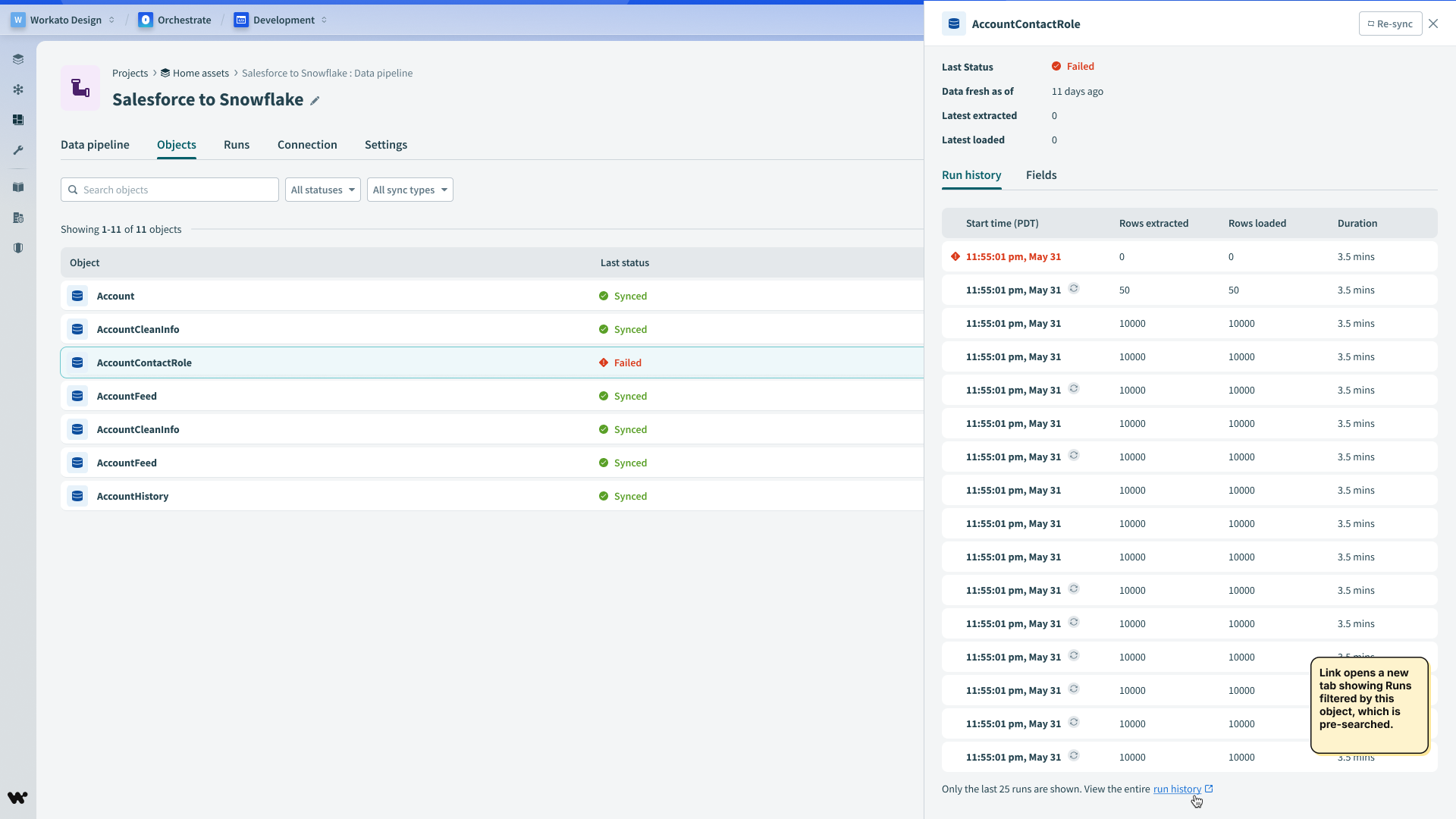The width and height of the screenshot is (1456, 819).
Task: Click the failed run red diamond icon
Action: [955, 256]
